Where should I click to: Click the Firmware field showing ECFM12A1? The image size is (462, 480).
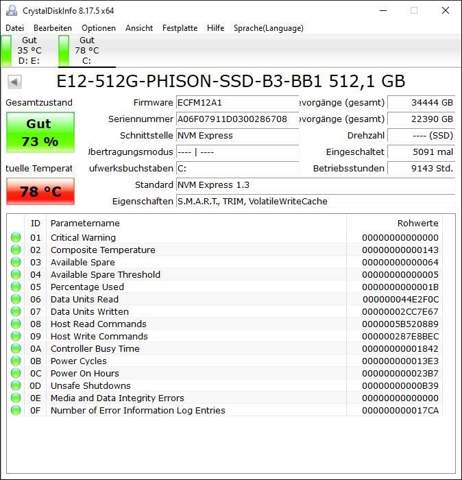237,103
